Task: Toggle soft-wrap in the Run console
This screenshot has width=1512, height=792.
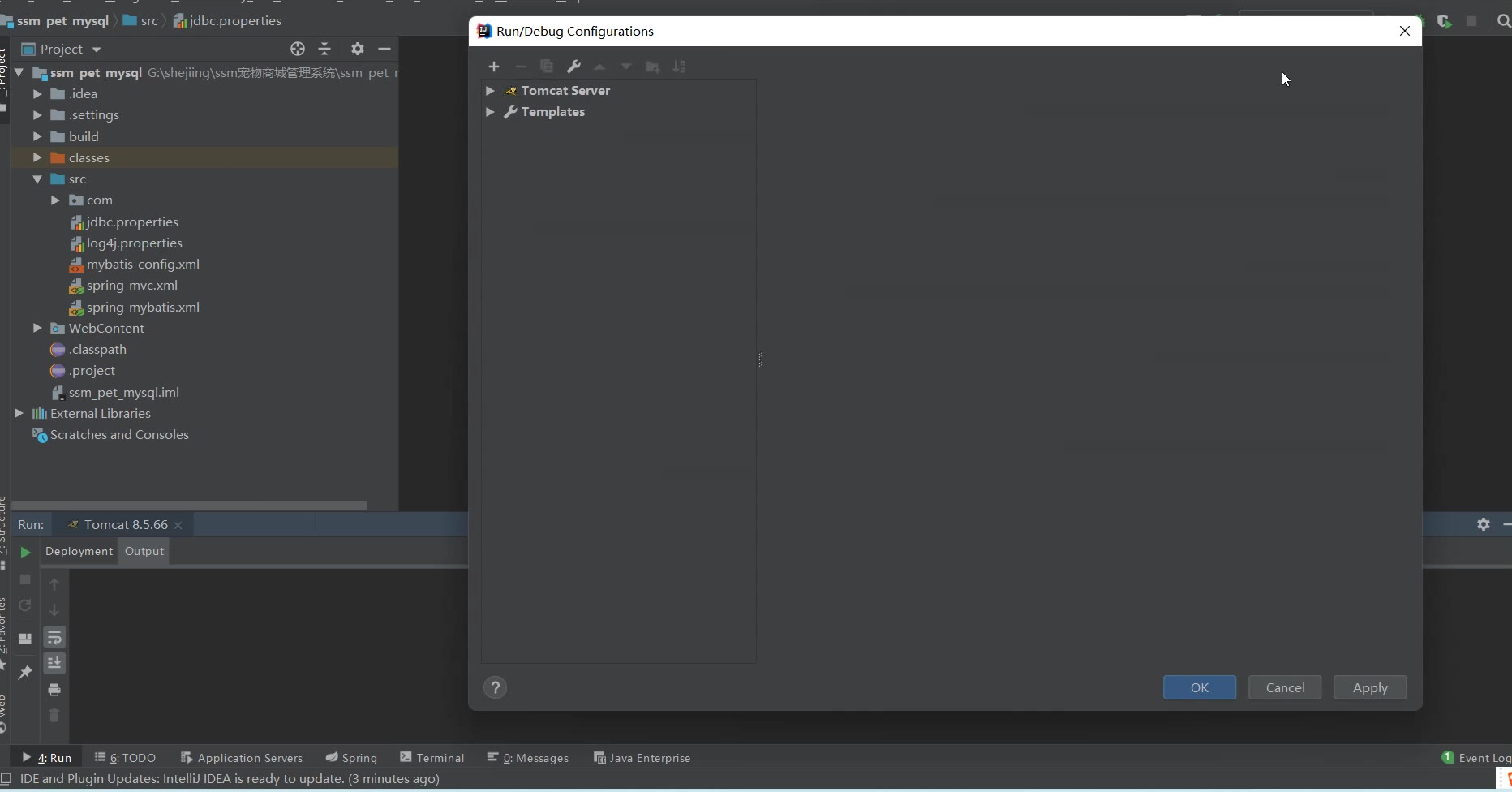Action: coord(54,637)
